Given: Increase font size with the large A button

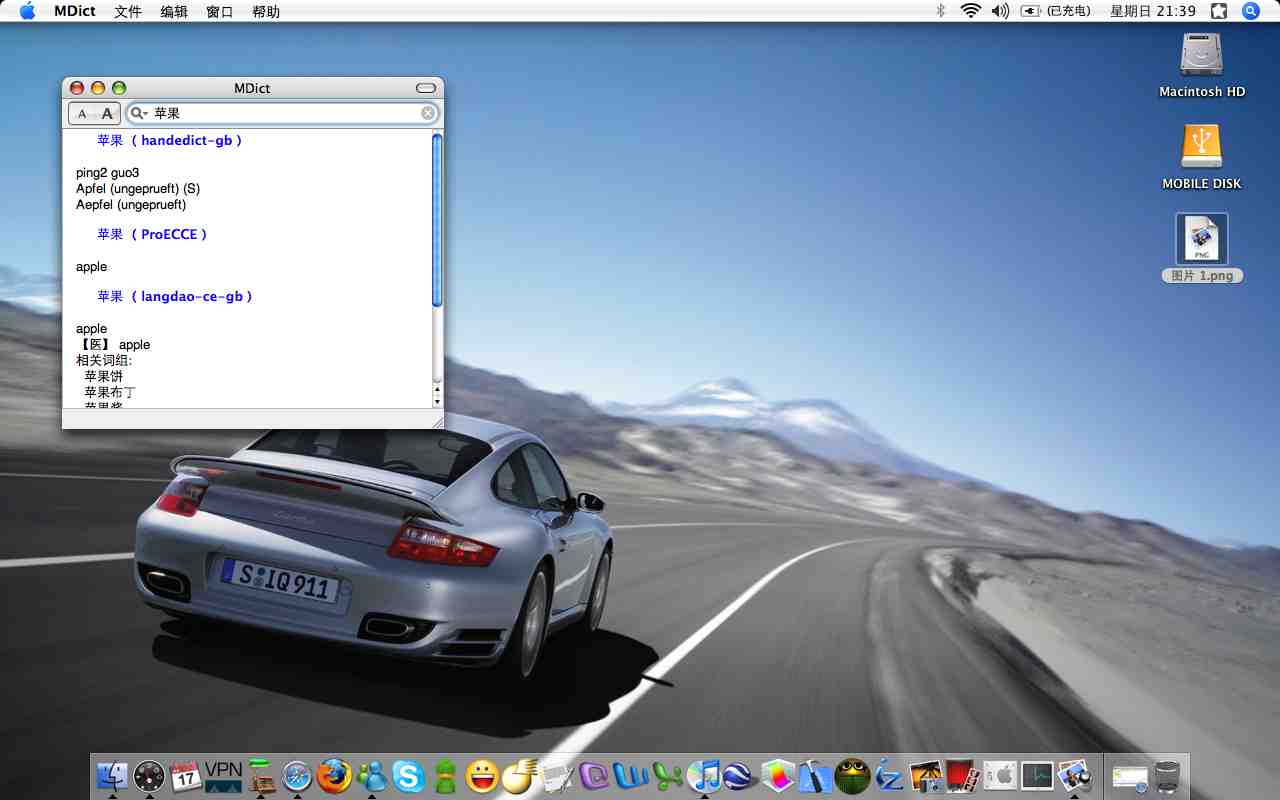Looking at the screenshot, I should (x=107, y=114).
